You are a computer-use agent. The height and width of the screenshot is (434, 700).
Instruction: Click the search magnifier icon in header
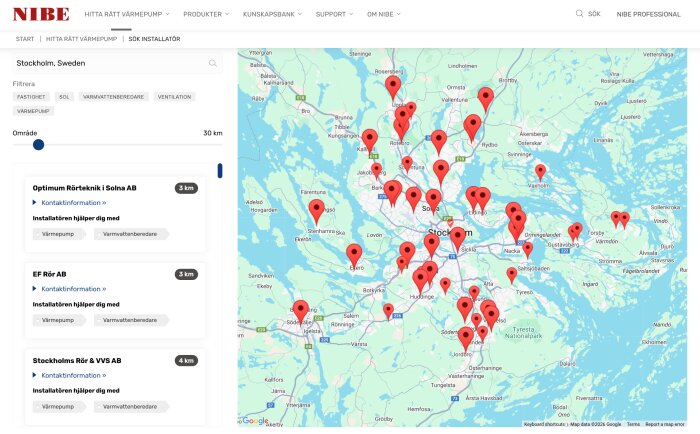coord(579,13)
